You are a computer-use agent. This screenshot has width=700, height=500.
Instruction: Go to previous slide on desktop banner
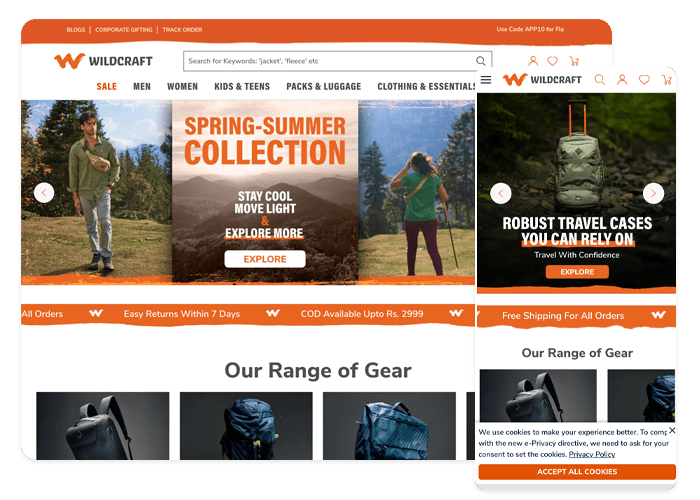point(44,193)
